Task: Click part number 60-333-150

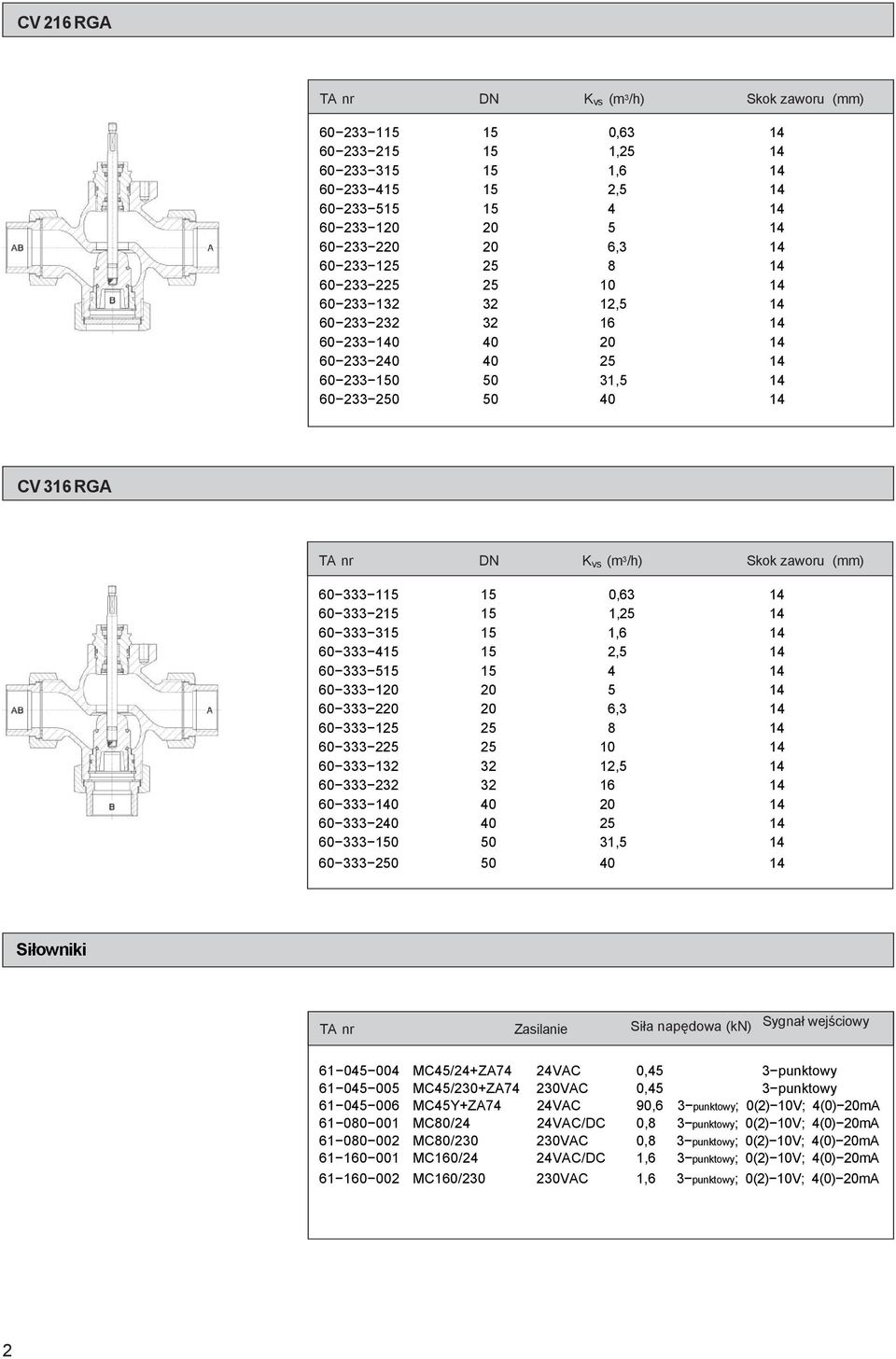Action: pos(358,842)
